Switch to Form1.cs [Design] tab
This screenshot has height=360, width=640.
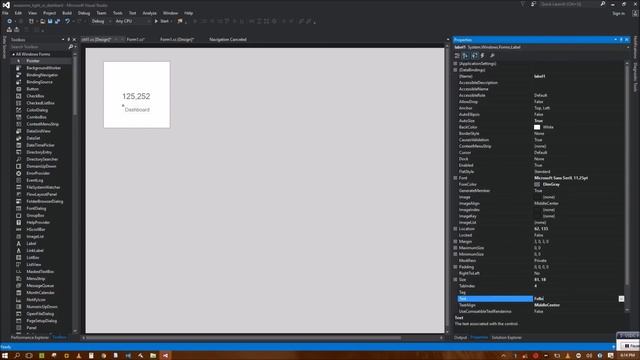click(x=177, y=40)
